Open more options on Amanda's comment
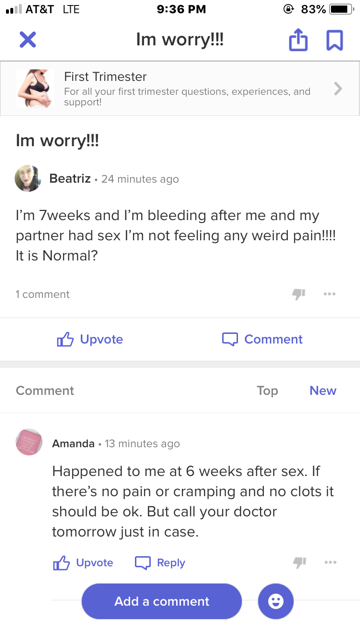 point(330,562)
